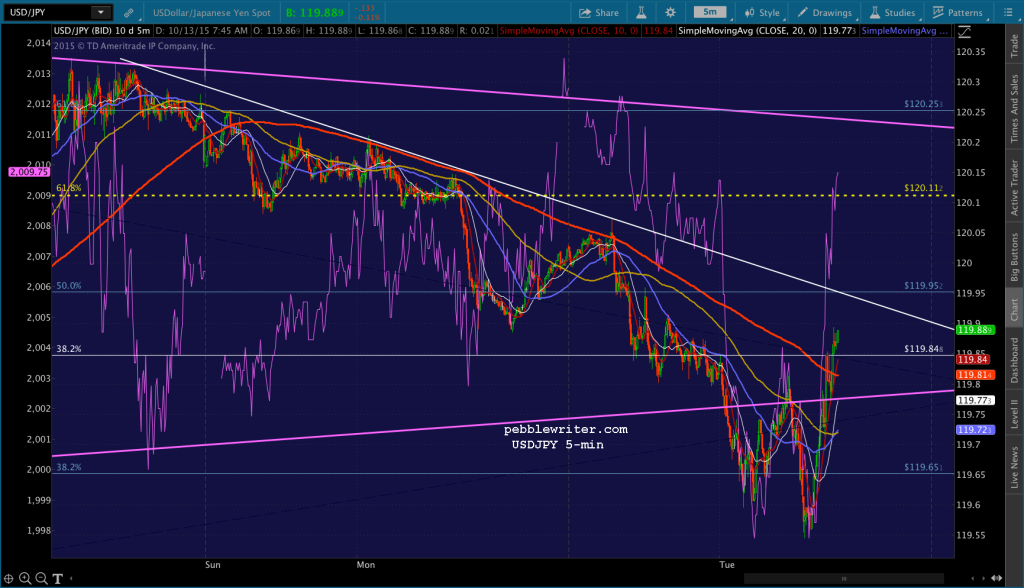Click the orange 119.814 price bubble
The height and width of the screenshot is (588, 1024).
(975, 375)
